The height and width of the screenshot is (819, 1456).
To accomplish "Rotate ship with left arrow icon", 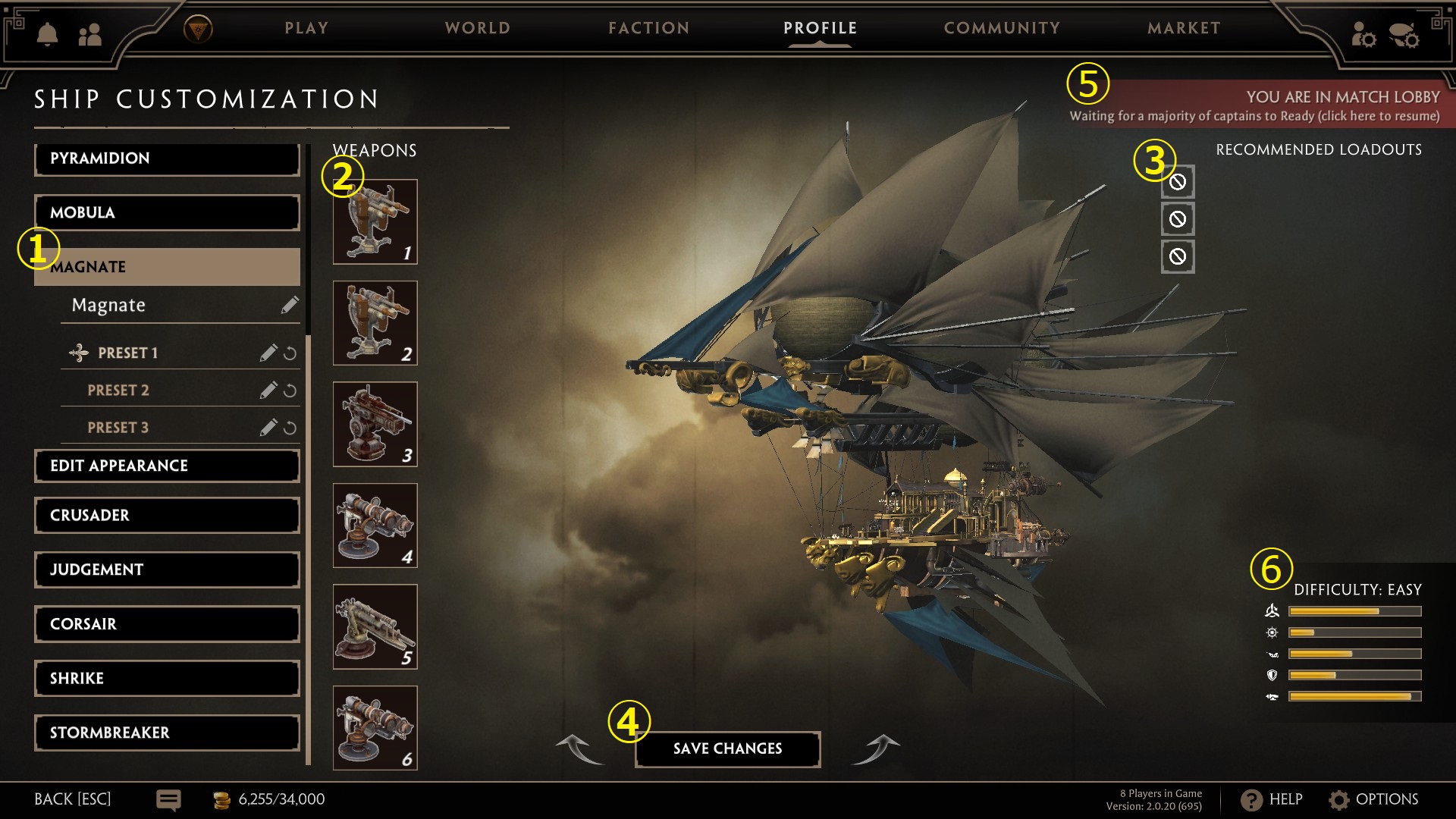I will pos(579,749).
